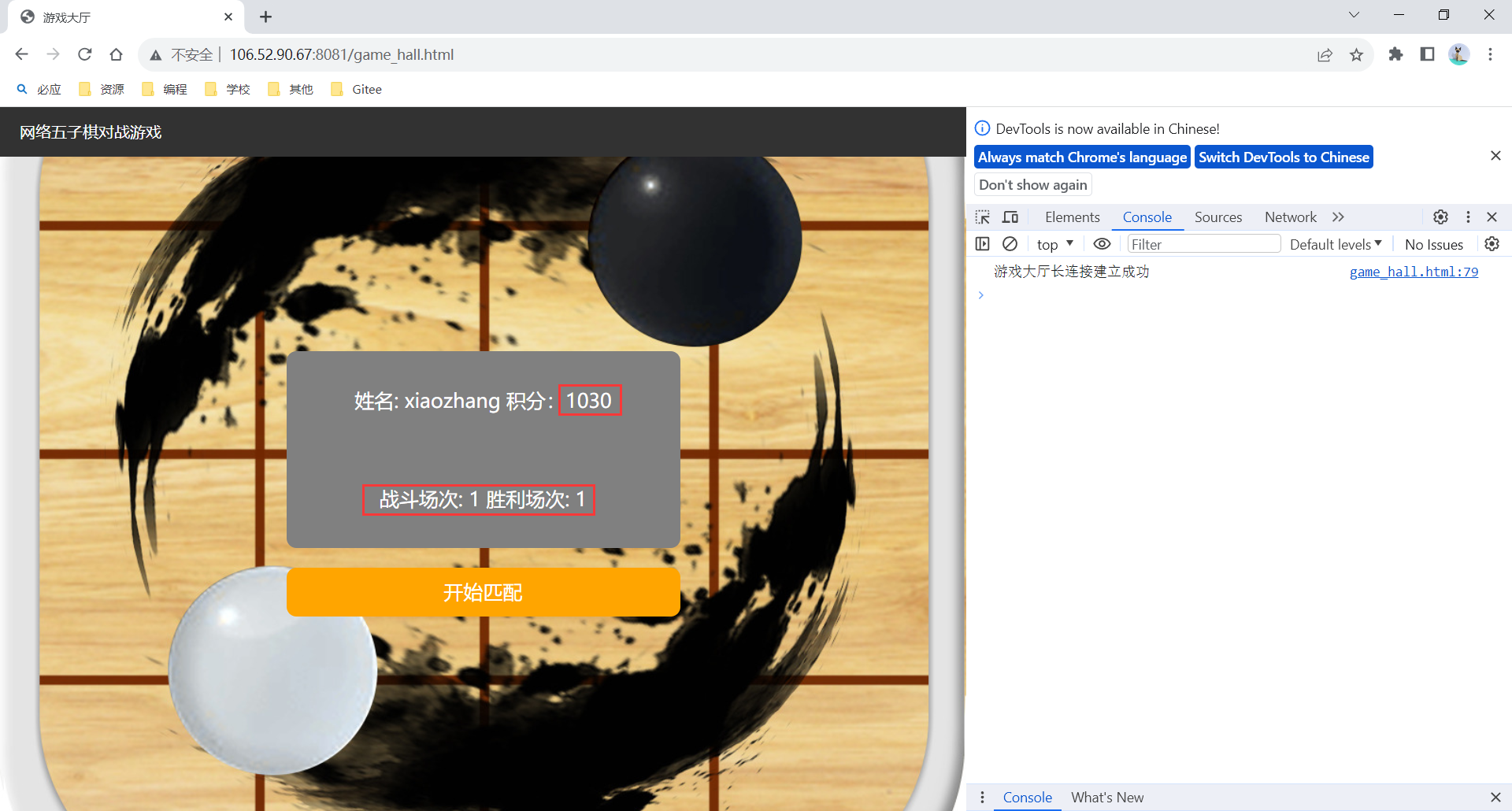1512x811 pixels.
Task: Click the score value 1030
Action: [589, 401]
